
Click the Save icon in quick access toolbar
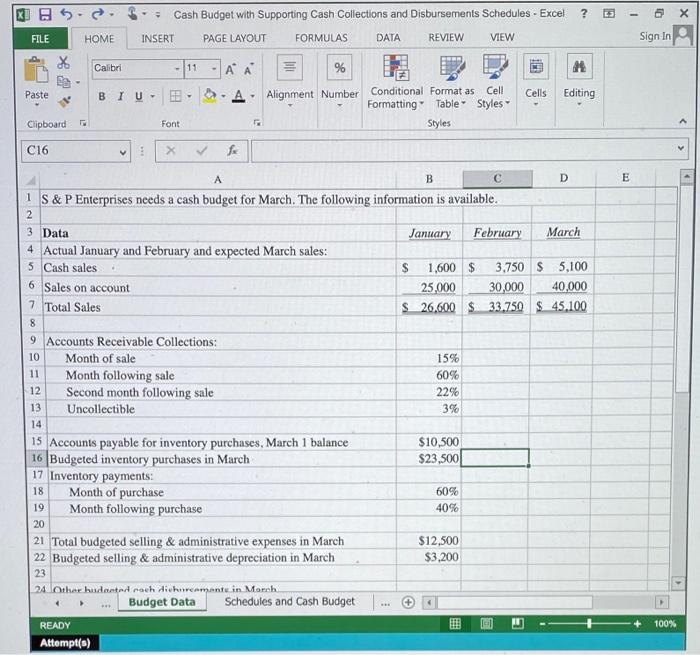pos(45,14)
